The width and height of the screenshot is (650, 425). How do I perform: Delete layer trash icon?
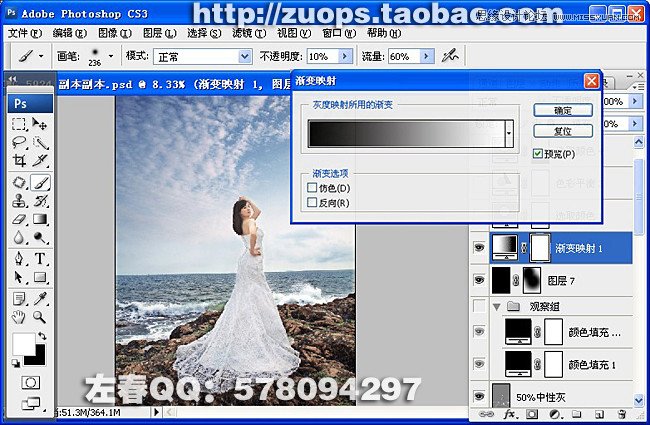point(621,414)
